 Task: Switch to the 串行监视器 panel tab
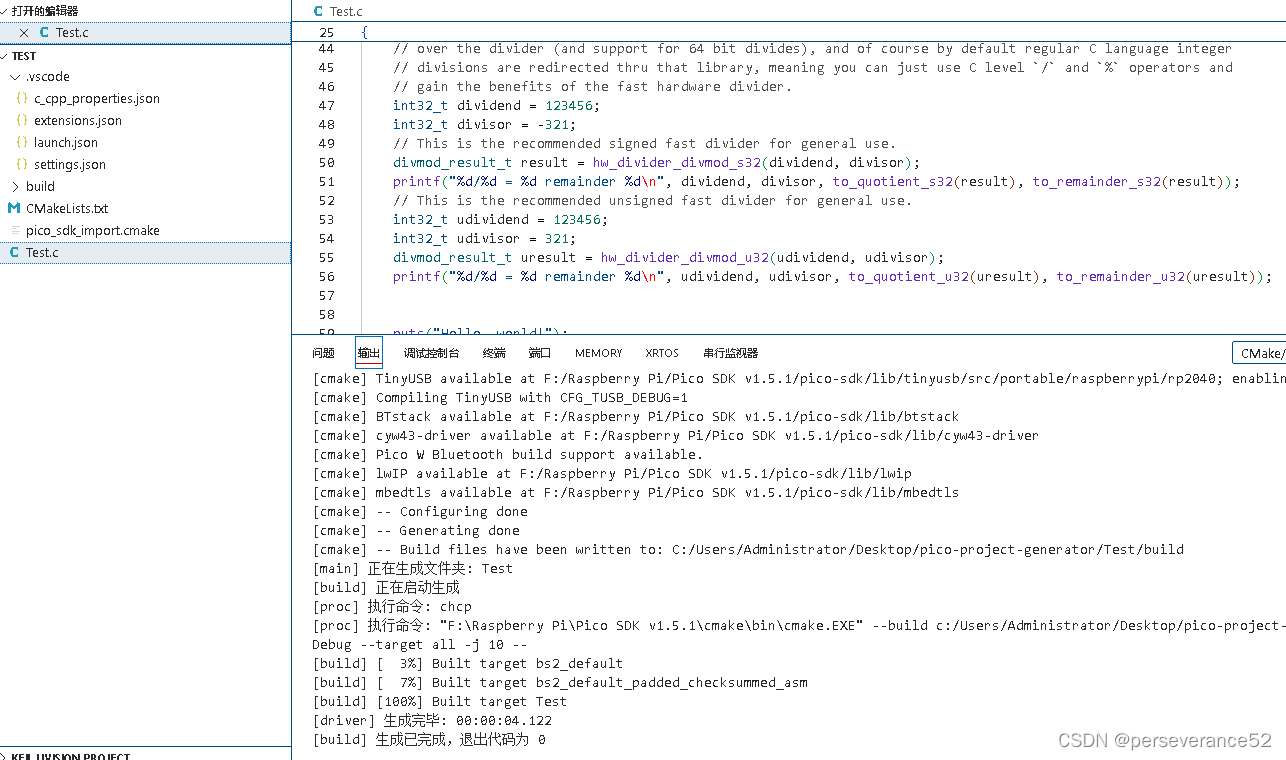tap(730, 353)
